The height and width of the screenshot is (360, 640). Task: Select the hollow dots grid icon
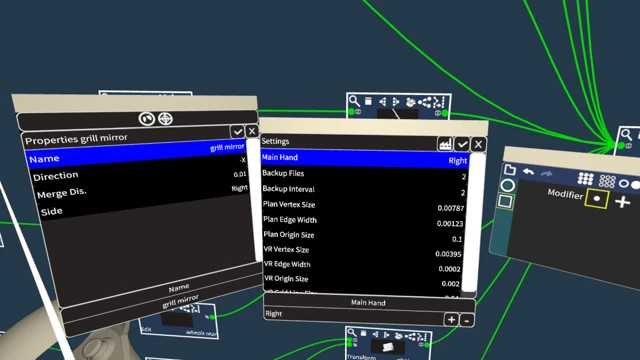coord(607,181)
